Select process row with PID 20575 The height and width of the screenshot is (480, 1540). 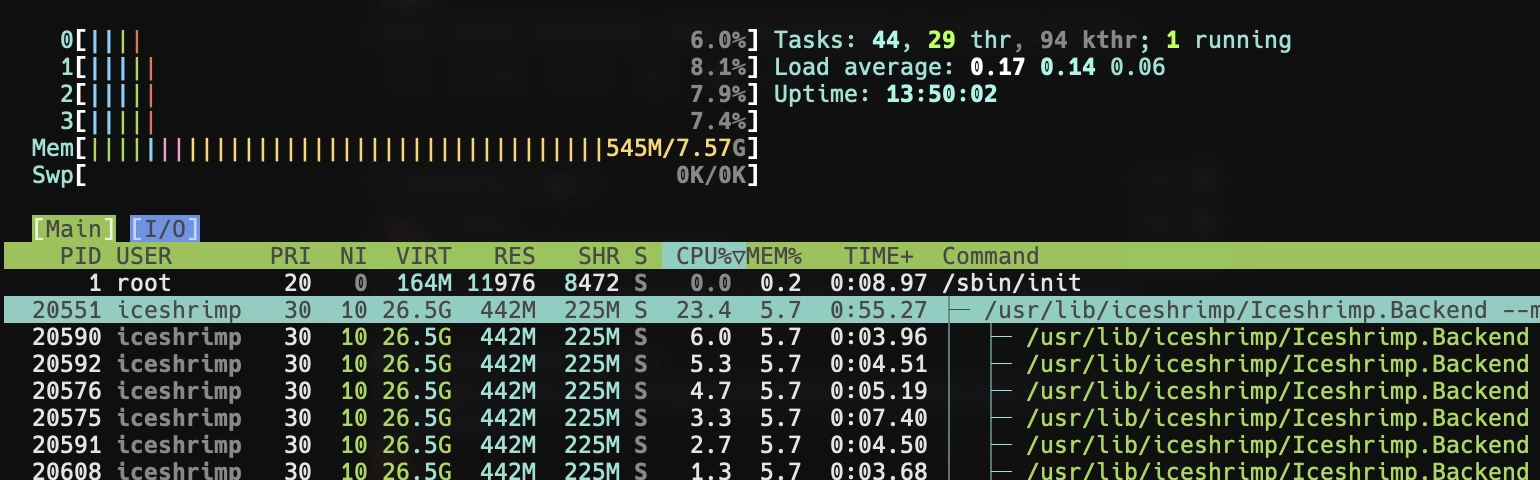(770, 418)
